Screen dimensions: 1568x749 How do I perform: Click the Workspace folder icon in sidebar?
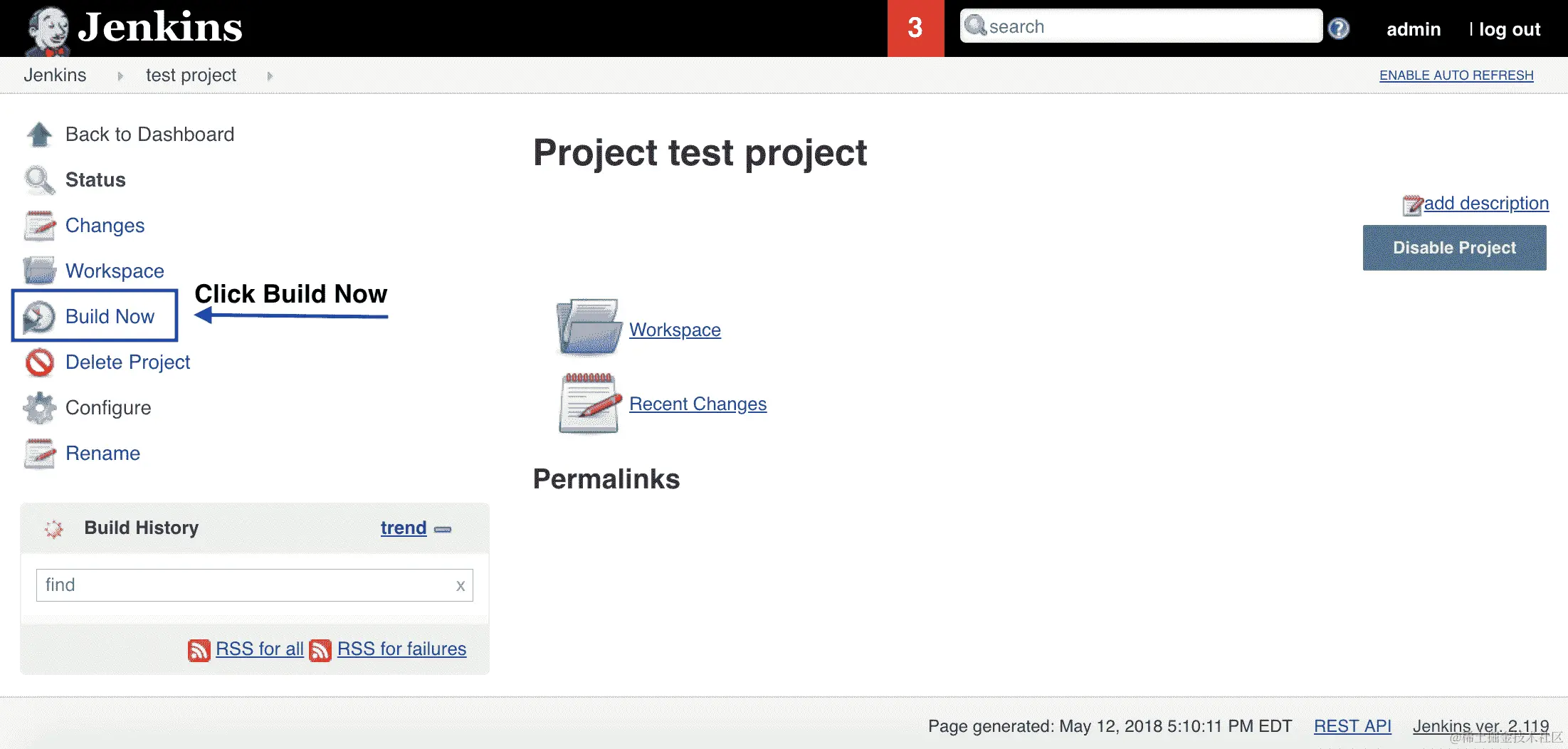(x=40, y=271)
